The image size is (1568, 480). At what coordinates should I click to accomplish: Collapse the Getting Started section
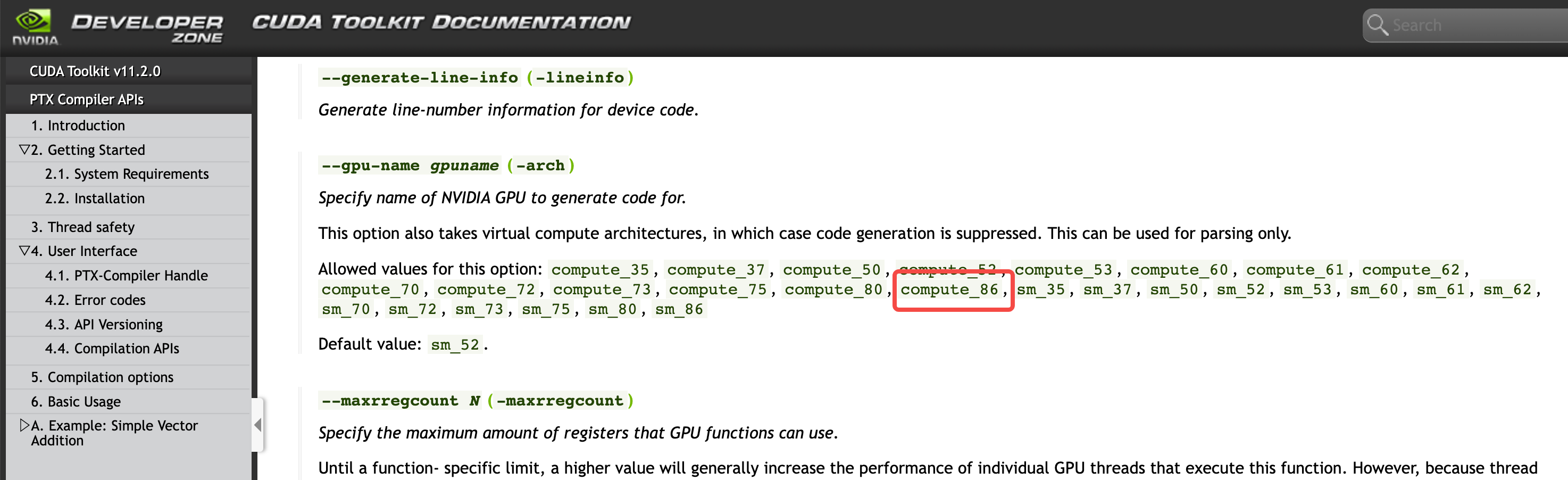coord(24,149)
